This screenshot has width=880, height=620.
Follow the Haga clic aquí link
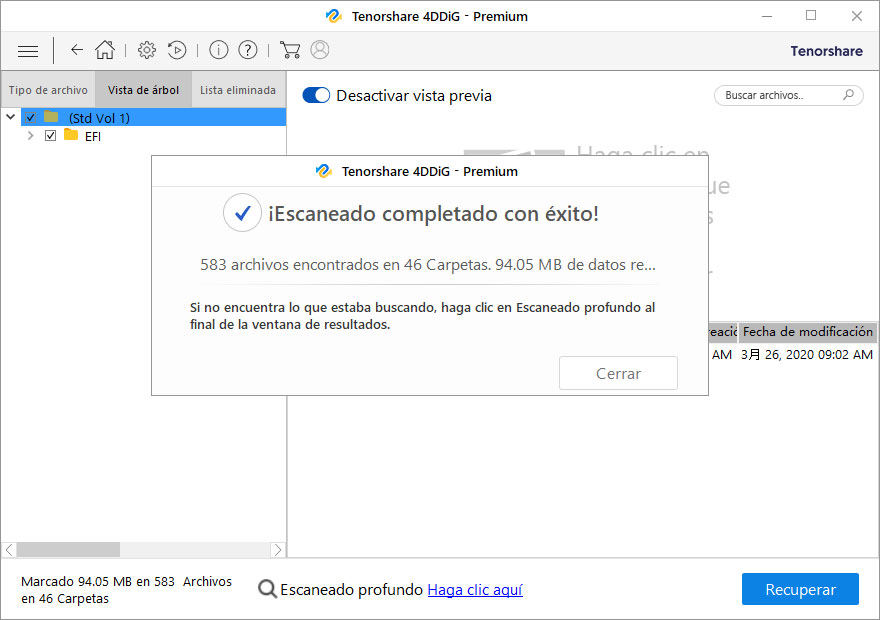(x=475, y=590)
